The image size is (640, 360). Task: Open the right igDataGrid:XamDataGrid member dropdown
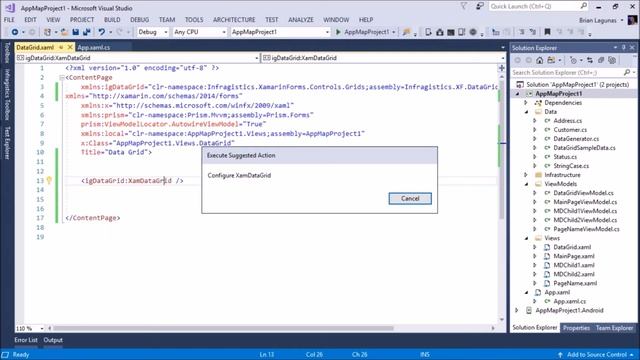tap(383, 58)
